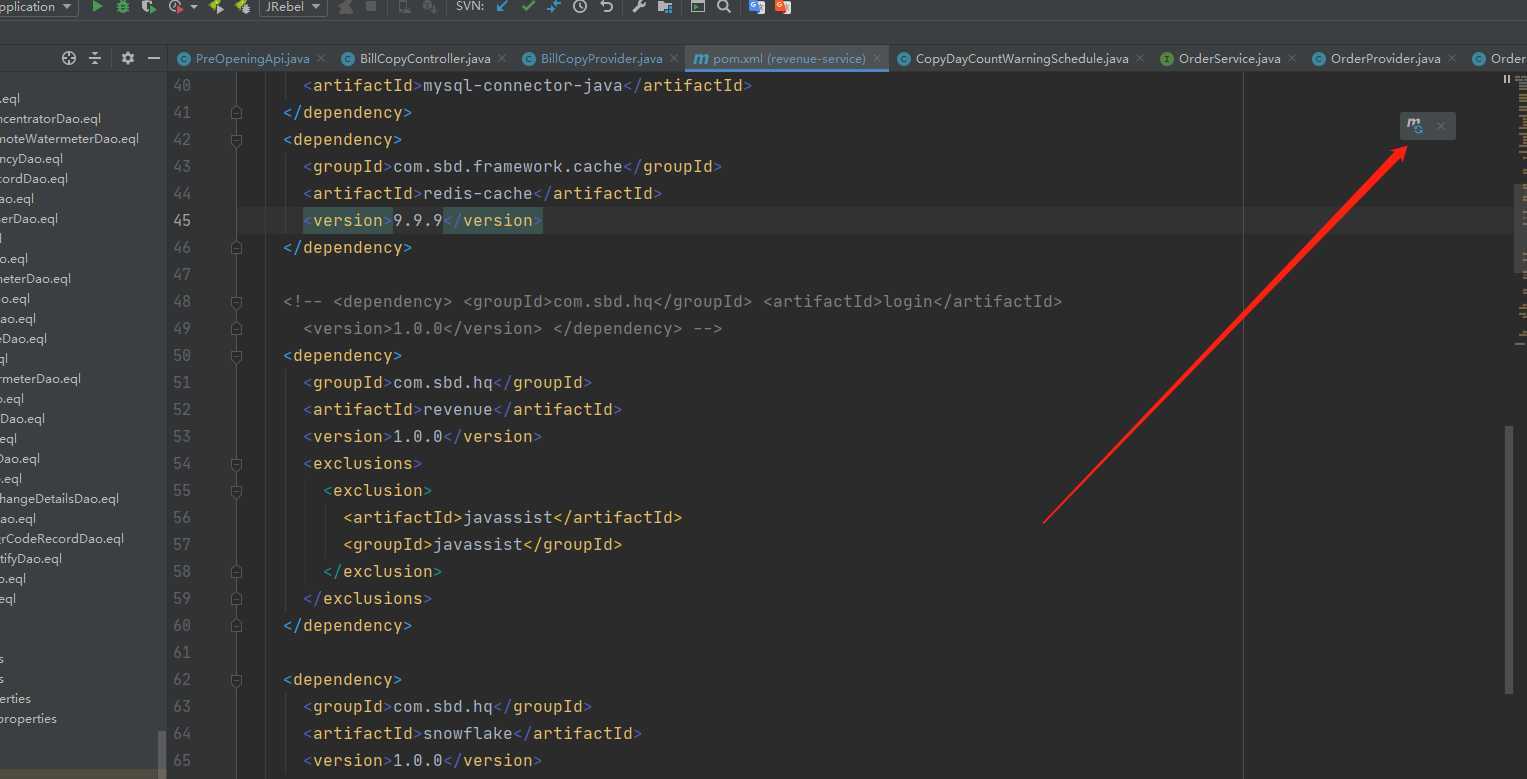The image size is (1527, 779).
Task: Run with JRebel icon
Action: click(x=216, y=7)
